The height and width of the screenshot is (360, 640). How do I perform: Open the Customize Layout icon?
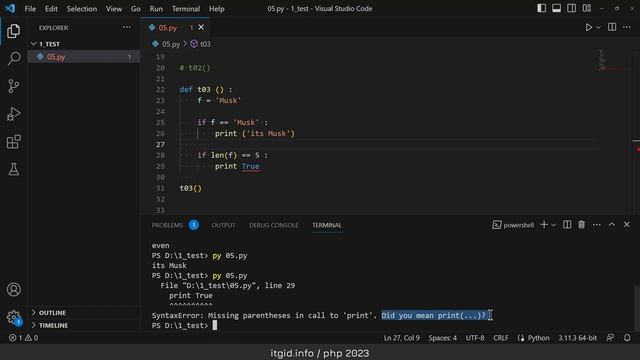(587, 8)
